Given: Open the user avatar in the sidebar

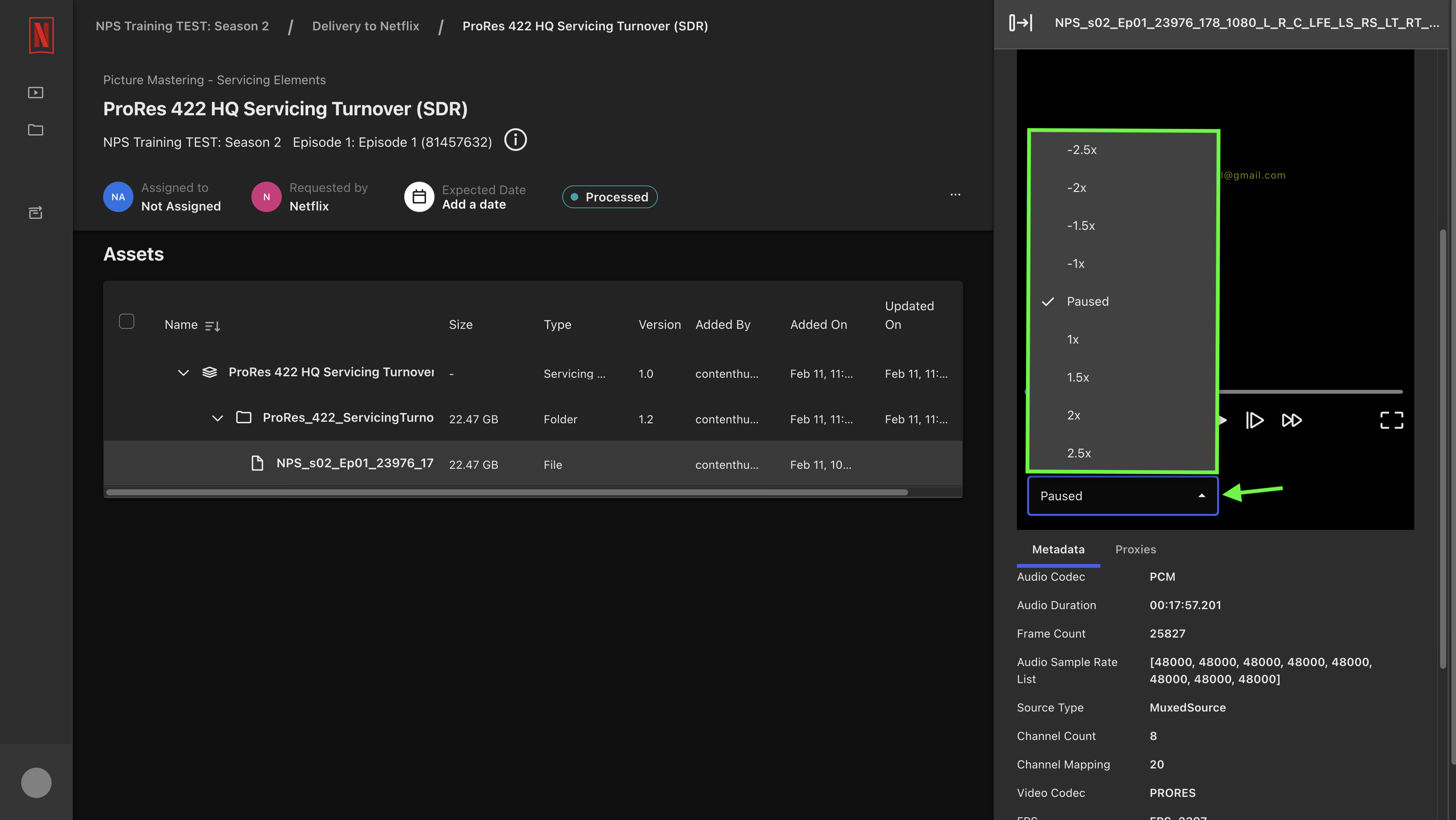Looking at the screenshot, I should (x=36, y=783).
